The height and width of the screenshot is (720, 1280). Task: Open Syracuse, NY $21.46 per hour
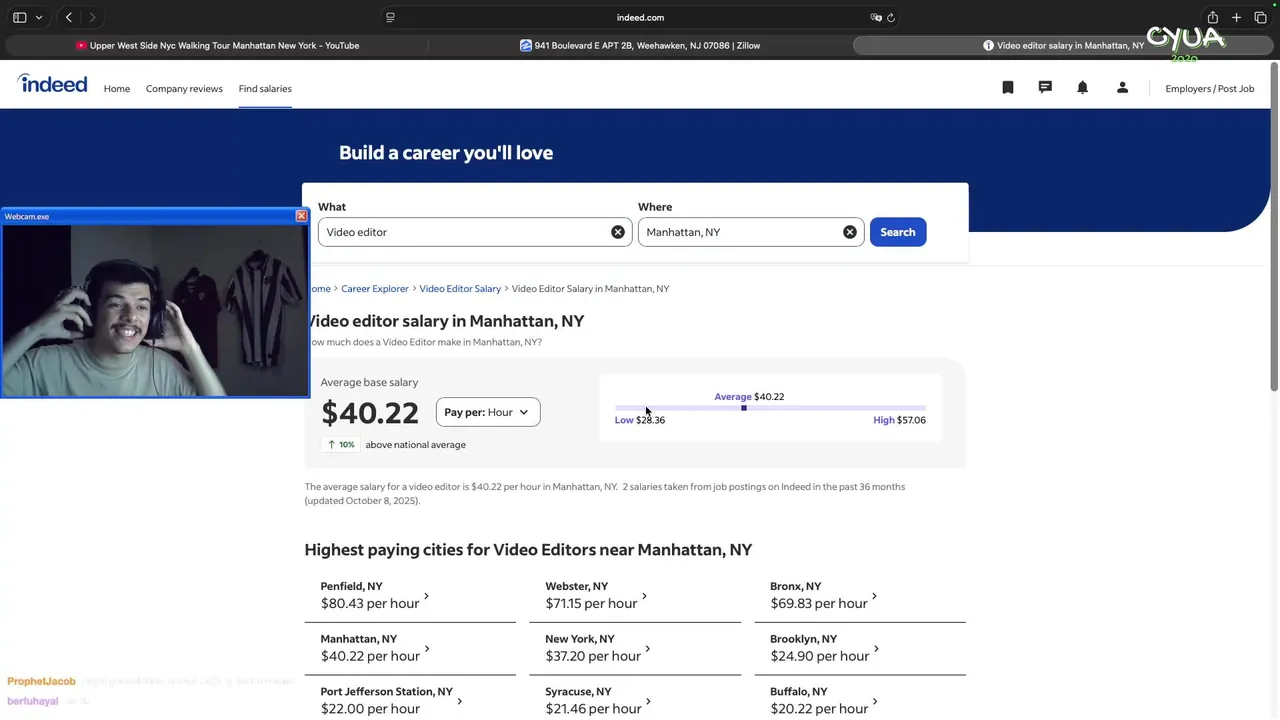click(x=635, y=700)
